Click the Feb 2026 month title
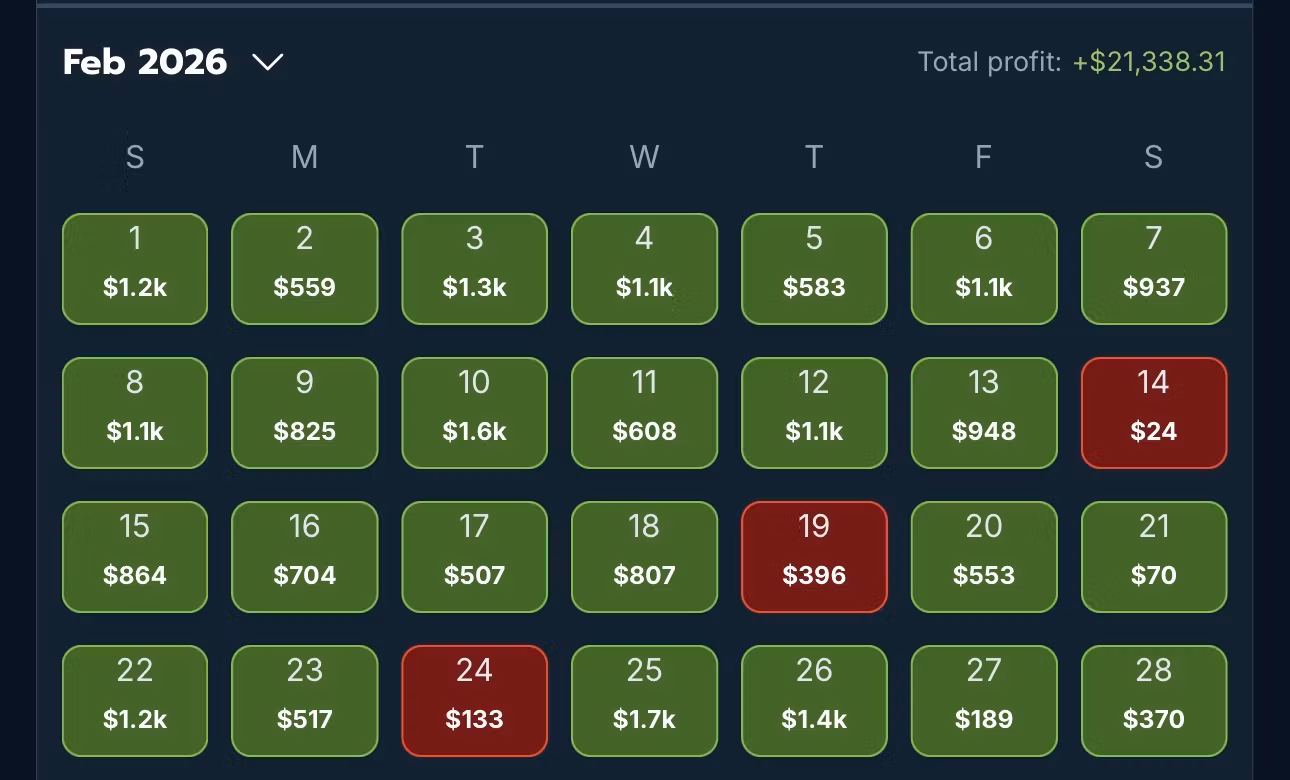 point(145,63)
